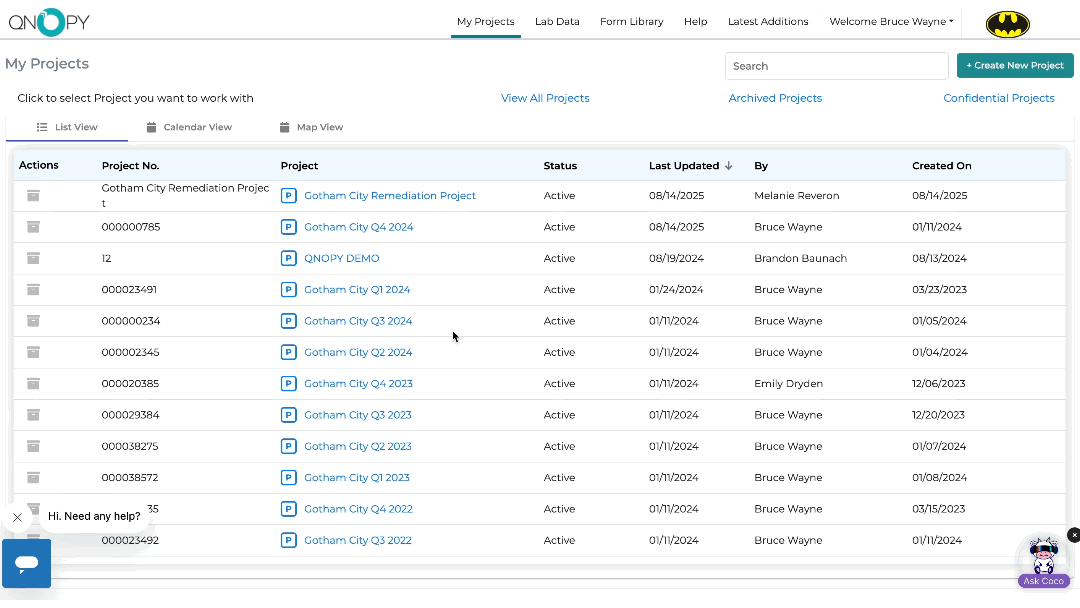Open the Help menu
The height and width of the screenshot is (608, 1080).
pos(696,21)
